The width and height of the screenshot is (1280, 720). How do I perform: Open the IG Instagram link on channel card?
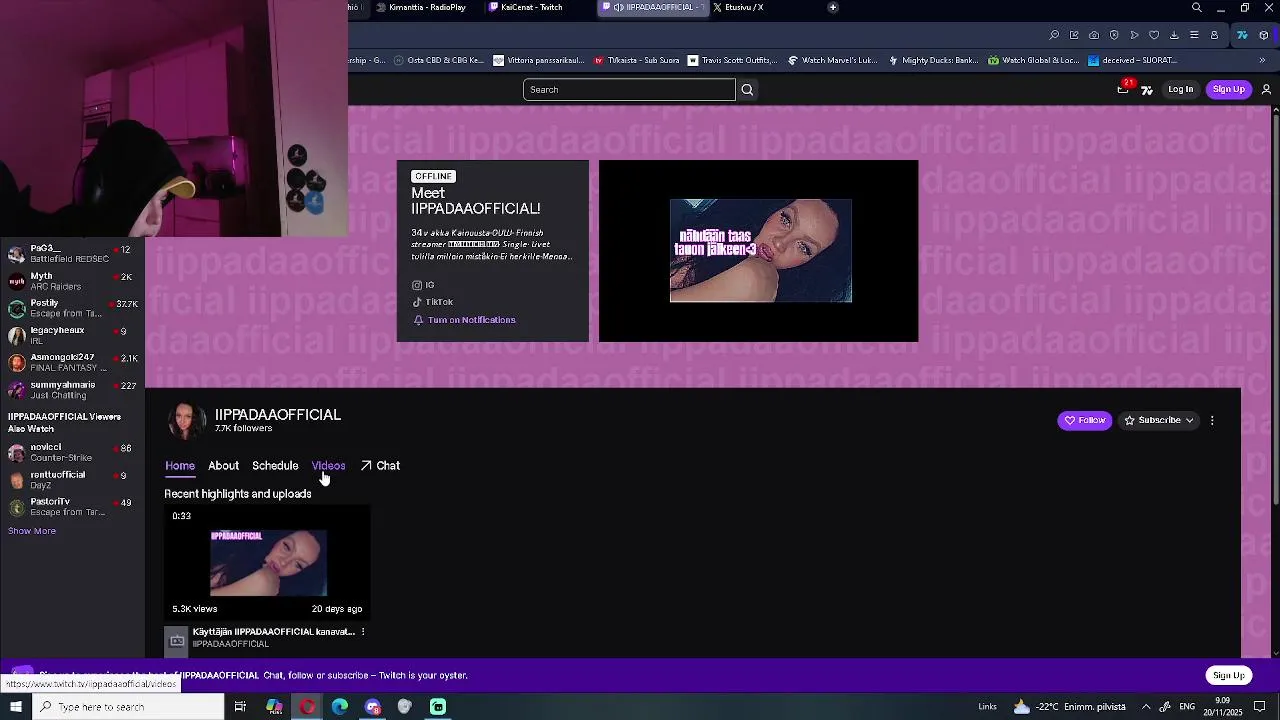[x=423, y=285]
